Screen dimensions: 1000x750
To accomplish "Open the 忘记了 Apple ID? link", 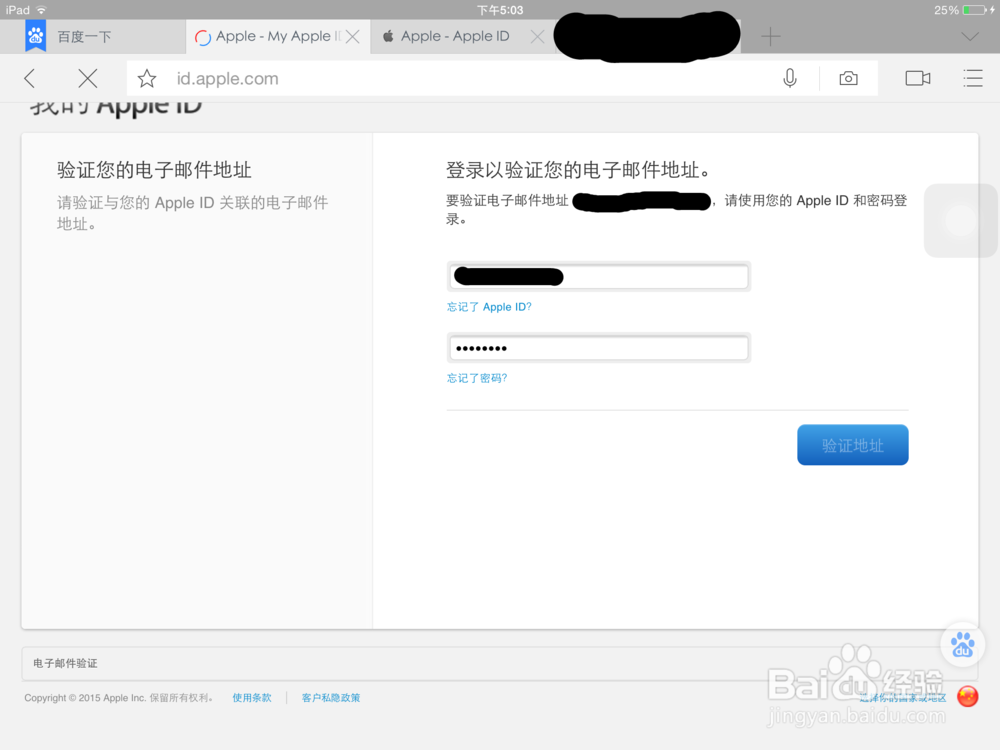I will [489, 307].
